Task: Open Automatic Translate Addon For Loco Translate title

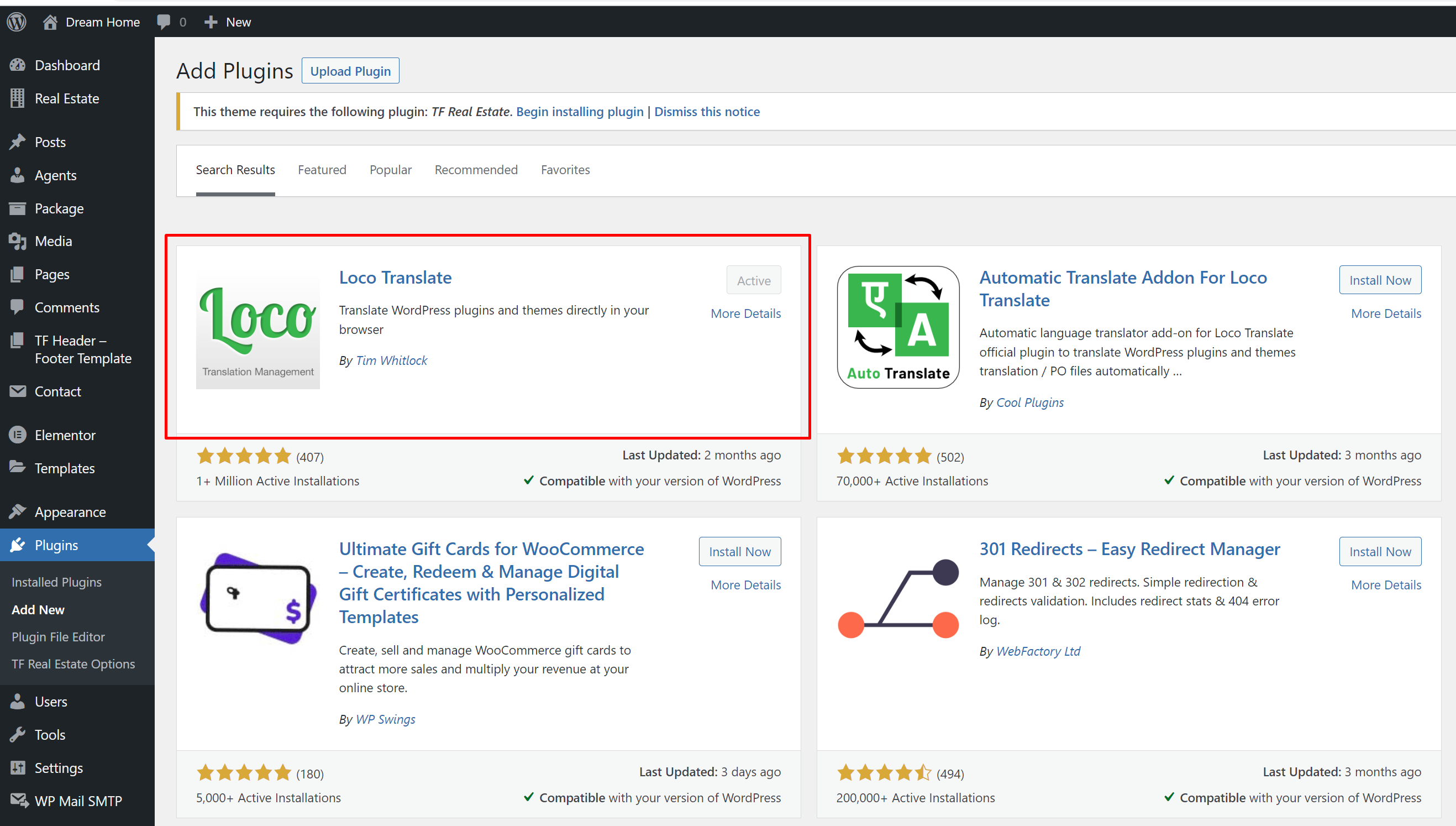Action: pyautogui.click(x=1123, y=288)
